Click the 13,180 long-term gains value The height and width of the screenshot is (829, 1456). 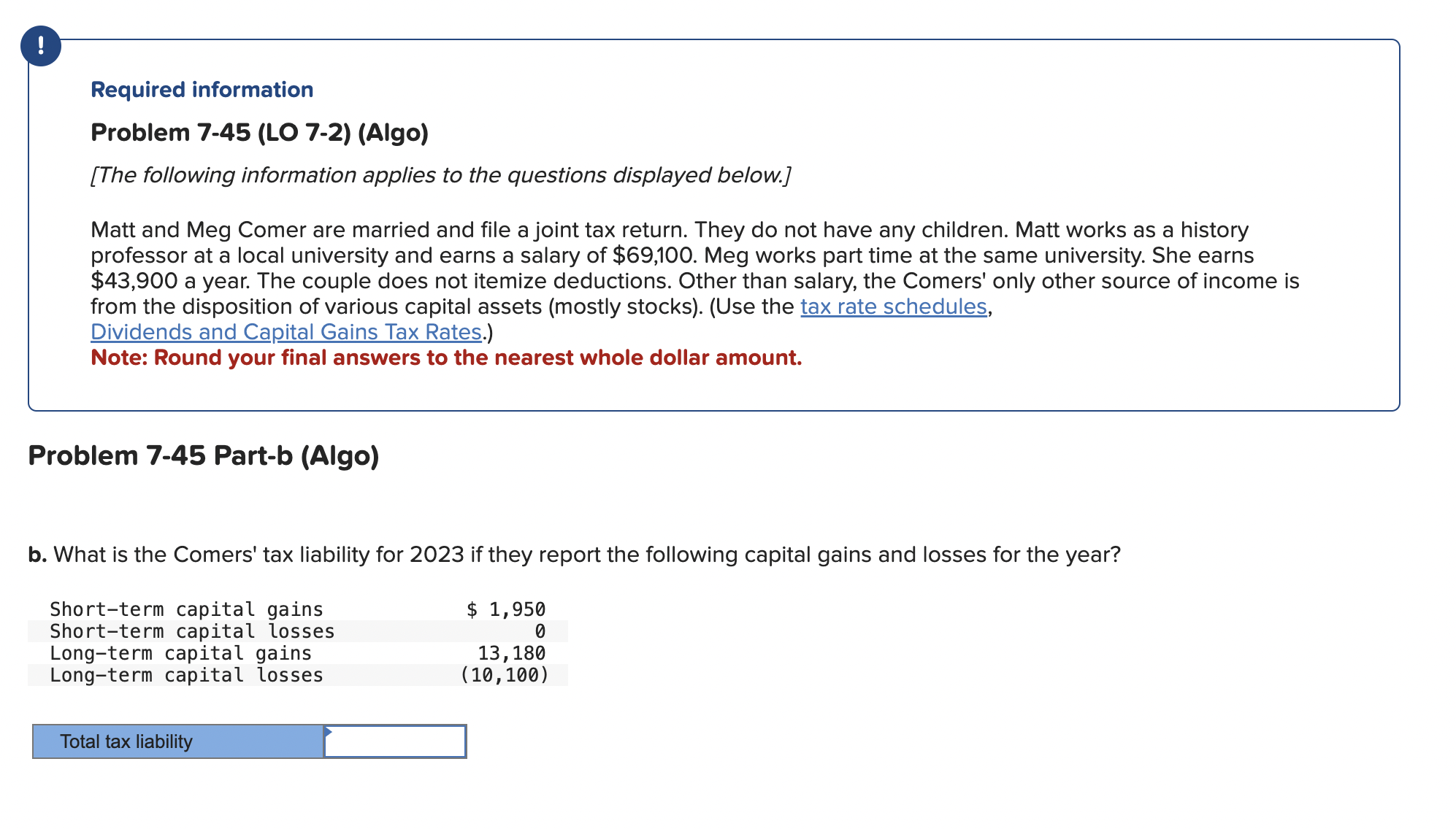click(510, 653)
